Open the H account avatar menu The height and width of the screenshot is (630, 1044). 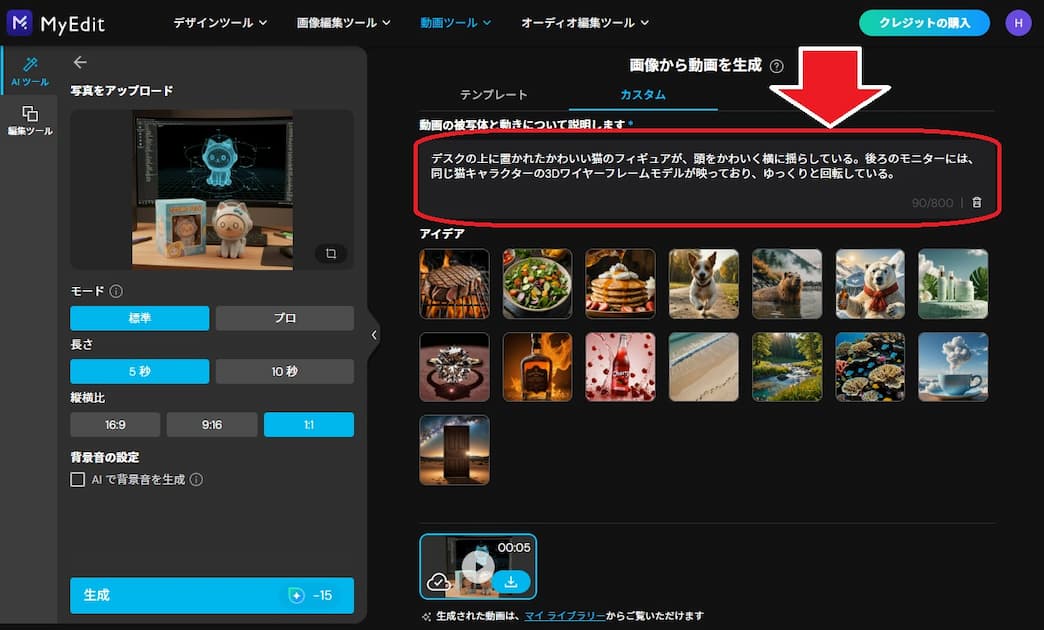click(1018, 21)
